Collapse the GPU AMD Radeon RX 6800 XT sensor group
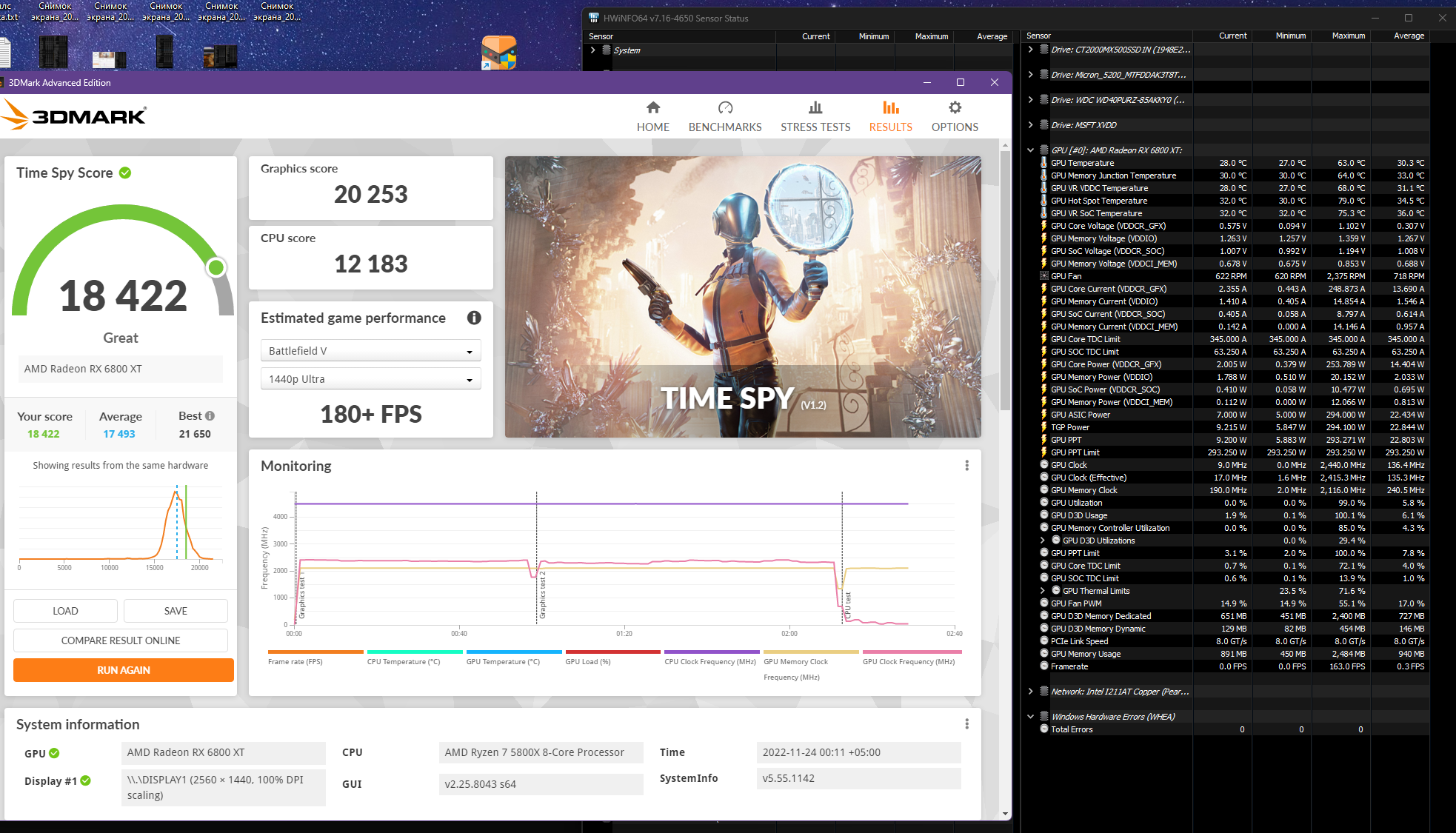Viewport: 1456px width, 833px height. pyautogui.click(x=1030, y=150)
